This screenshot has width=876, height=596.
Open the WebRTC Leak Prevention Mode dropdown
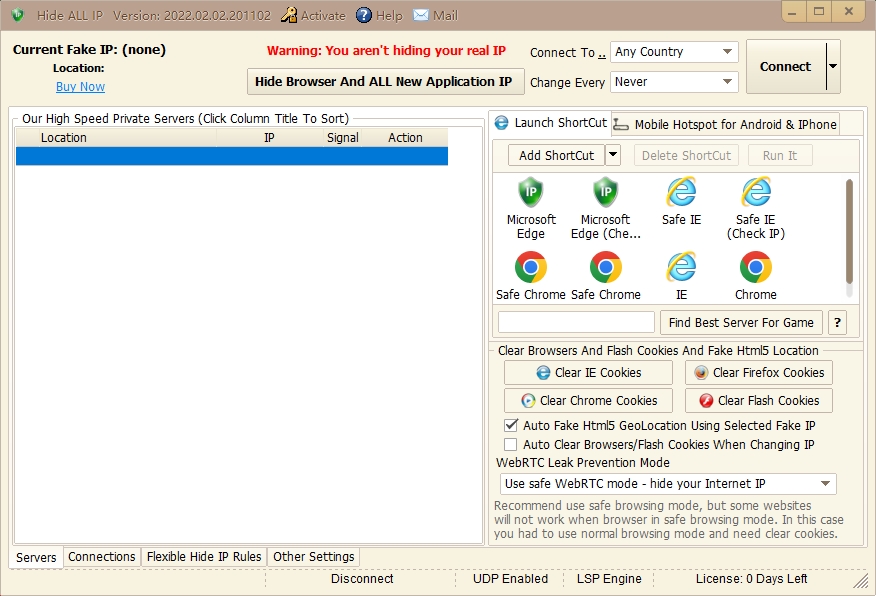[x=668, y=483]
